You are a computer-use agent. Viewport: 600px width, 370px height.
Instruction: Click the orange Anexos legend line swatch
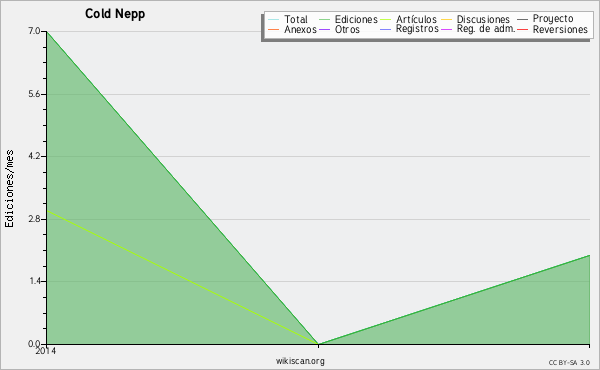pyautogui.click(x=274, y=29)
